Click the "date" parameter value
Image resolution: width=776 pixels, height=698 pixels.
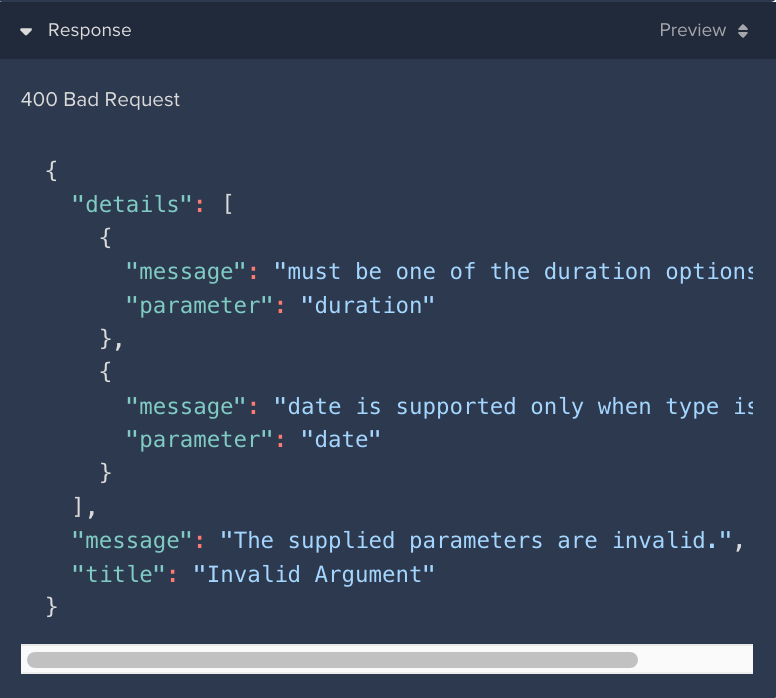tap(341, 440)
